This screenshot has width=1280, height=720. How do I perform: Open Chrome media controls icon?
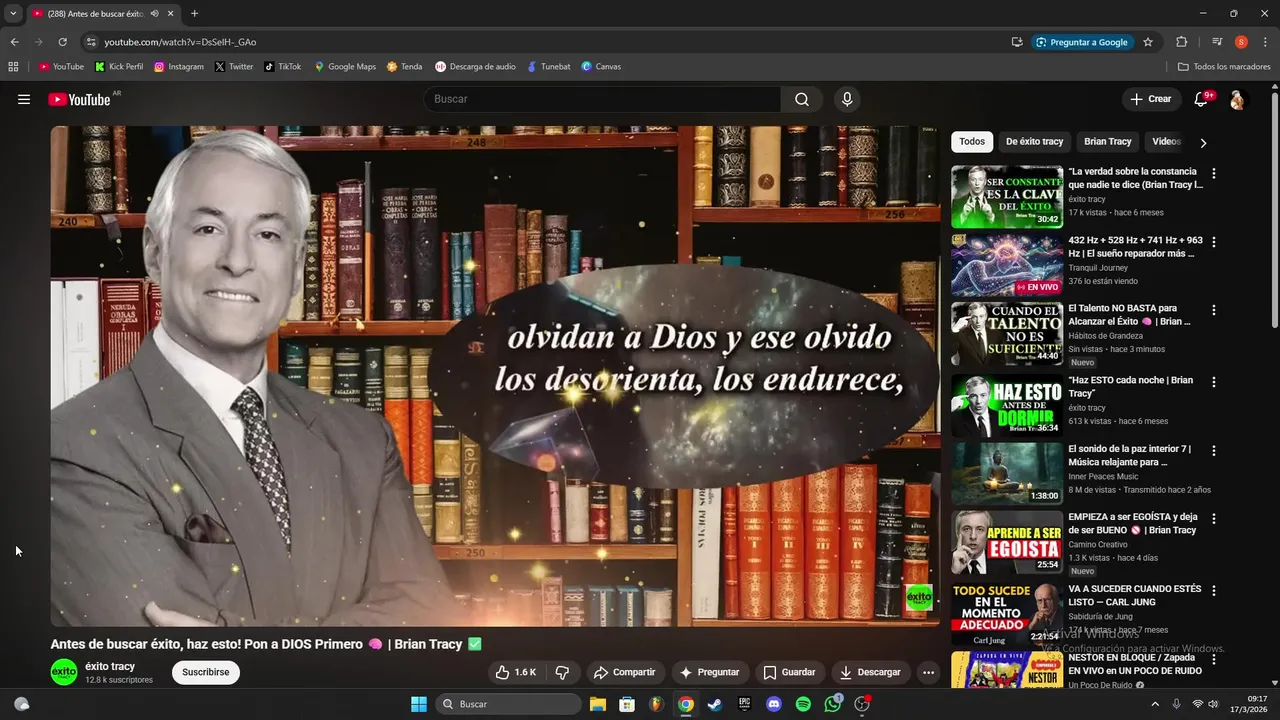(x=1217, y=42)
